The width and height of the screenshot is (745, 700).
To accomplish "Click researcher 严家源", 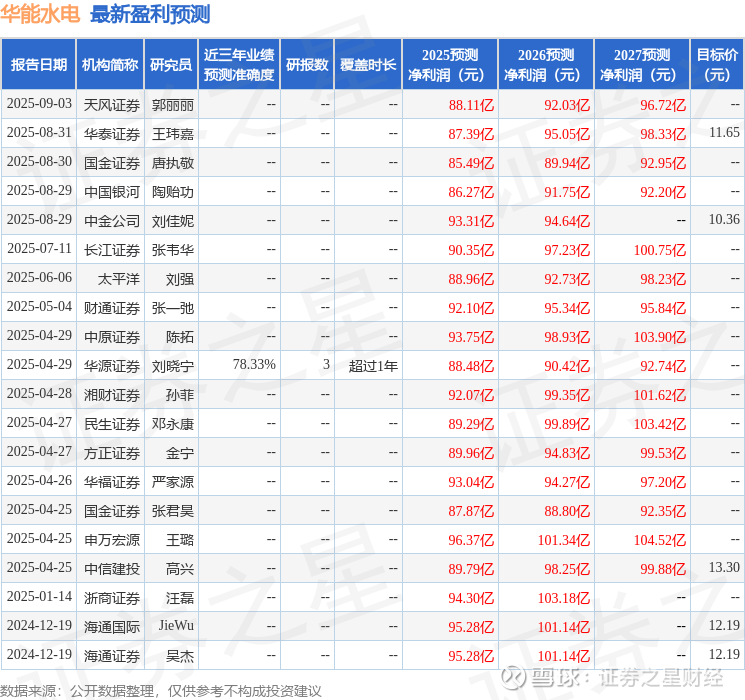I will pos(172,482).
